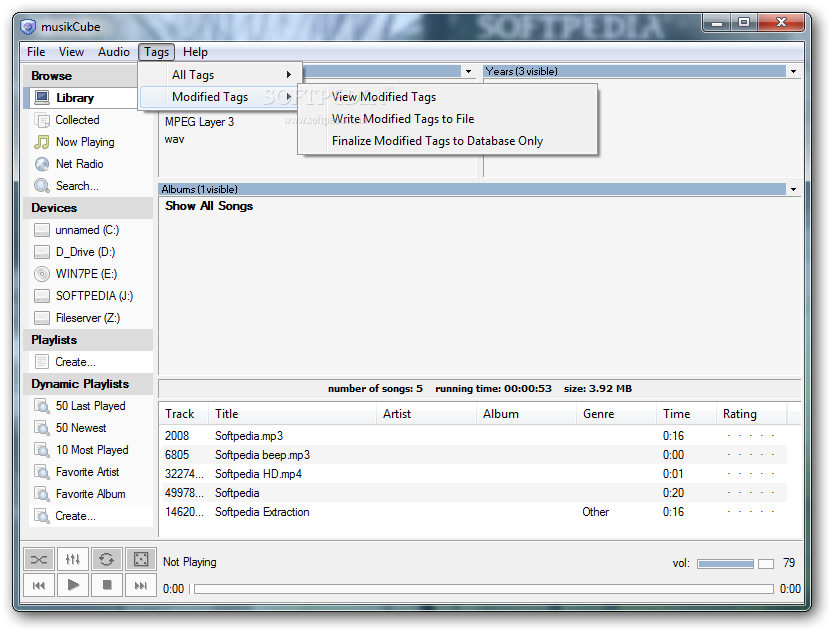Image resolution: width=832 pixels, height=632 pixels.
Task: Open the Audio menu
Action: pyautogui.click(x=114, y=52)
